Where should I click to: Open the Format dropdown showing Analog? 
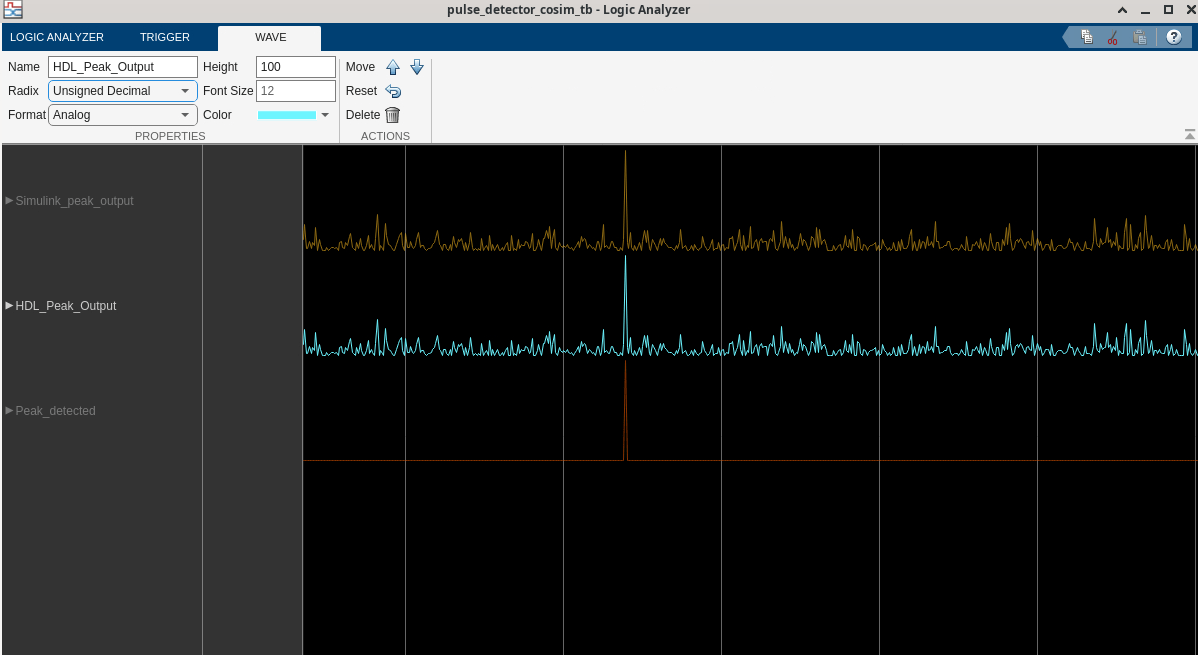(x=122, y=115)
